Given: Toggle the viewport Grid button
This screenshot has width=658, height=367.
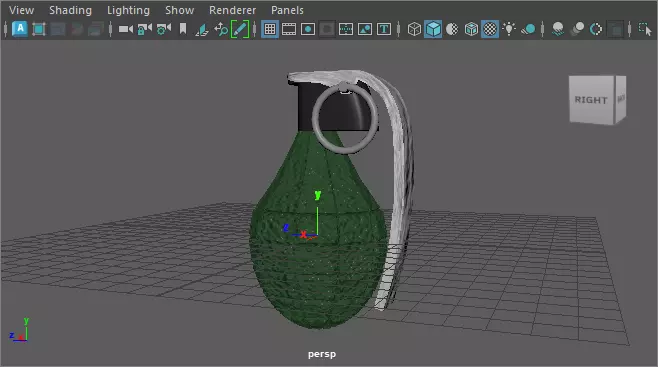Looking at the screenshot, I should [x=269, y=29].
